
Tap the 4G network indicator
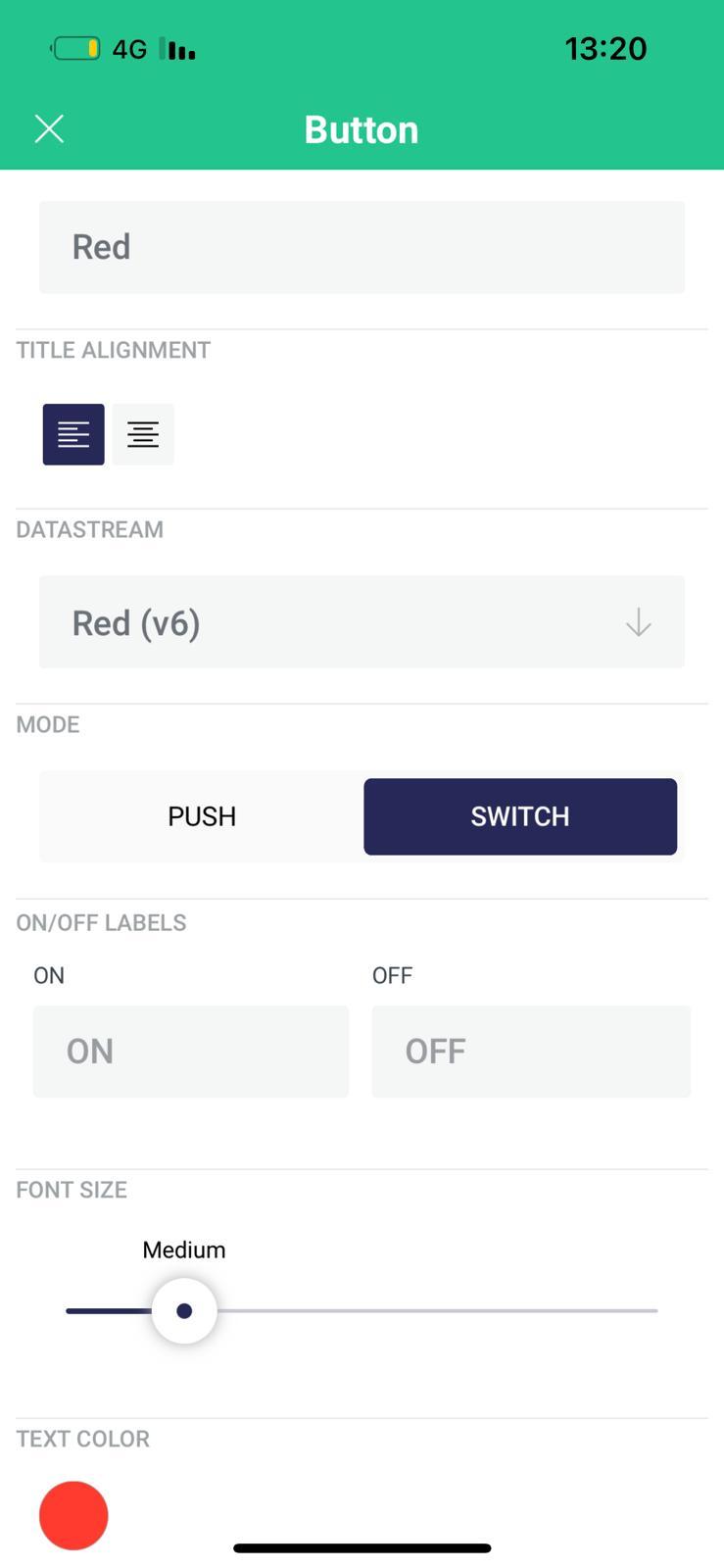129,49
